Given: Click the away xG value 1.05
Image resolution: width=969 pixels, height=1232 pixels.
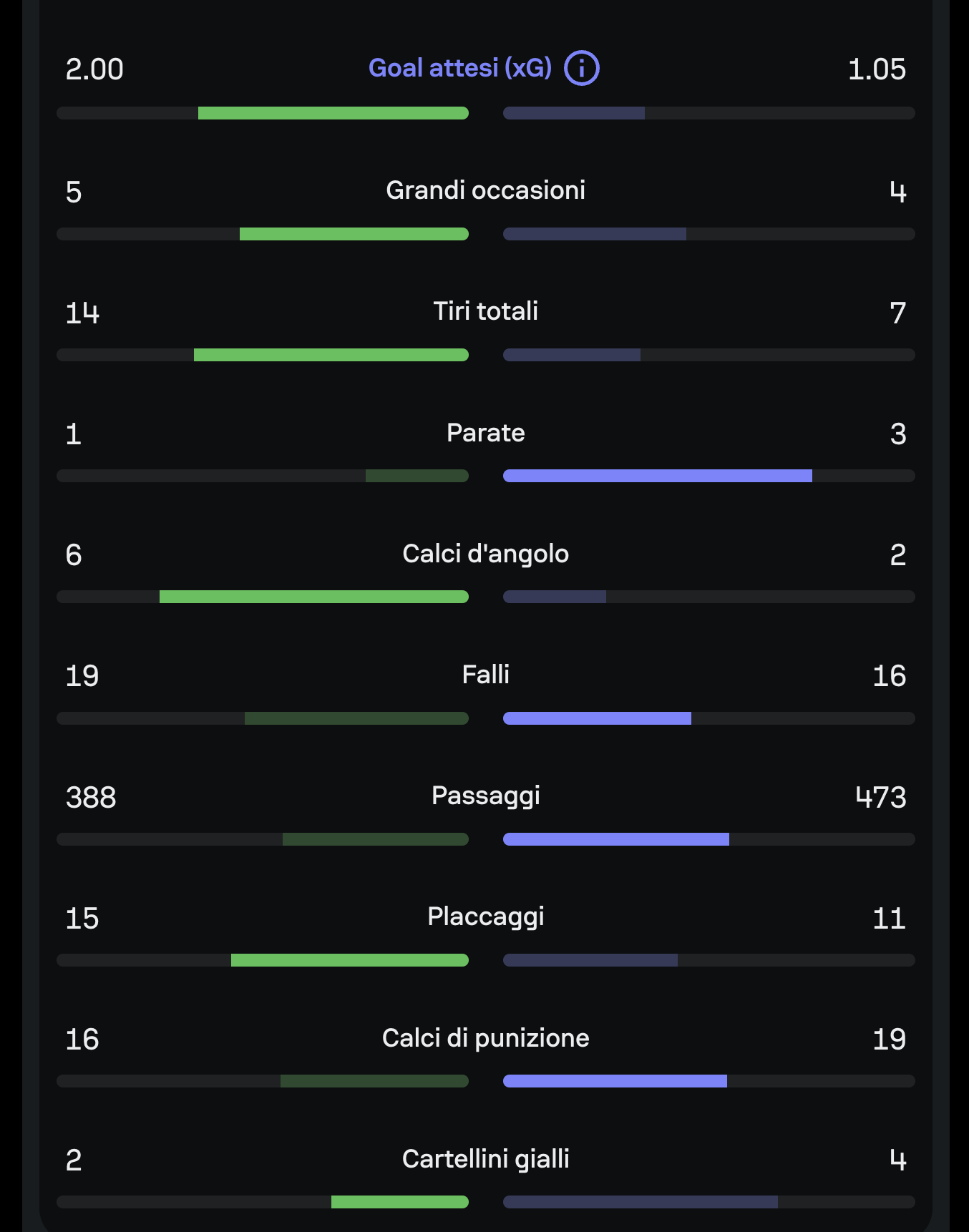Looking at the screenshot, I should pos(877,70).
